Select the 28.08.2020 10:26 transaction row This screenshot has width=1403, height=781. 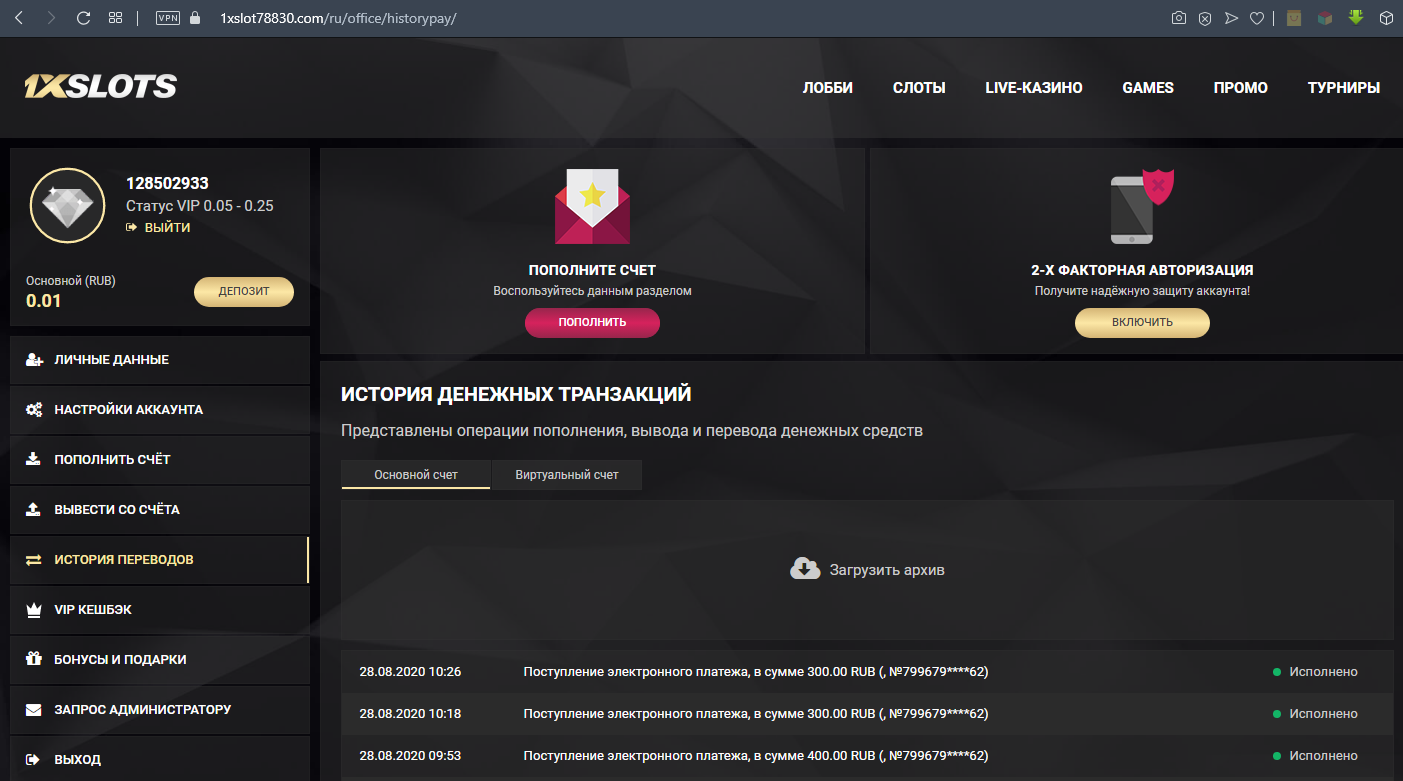click(x=867, y=672)
